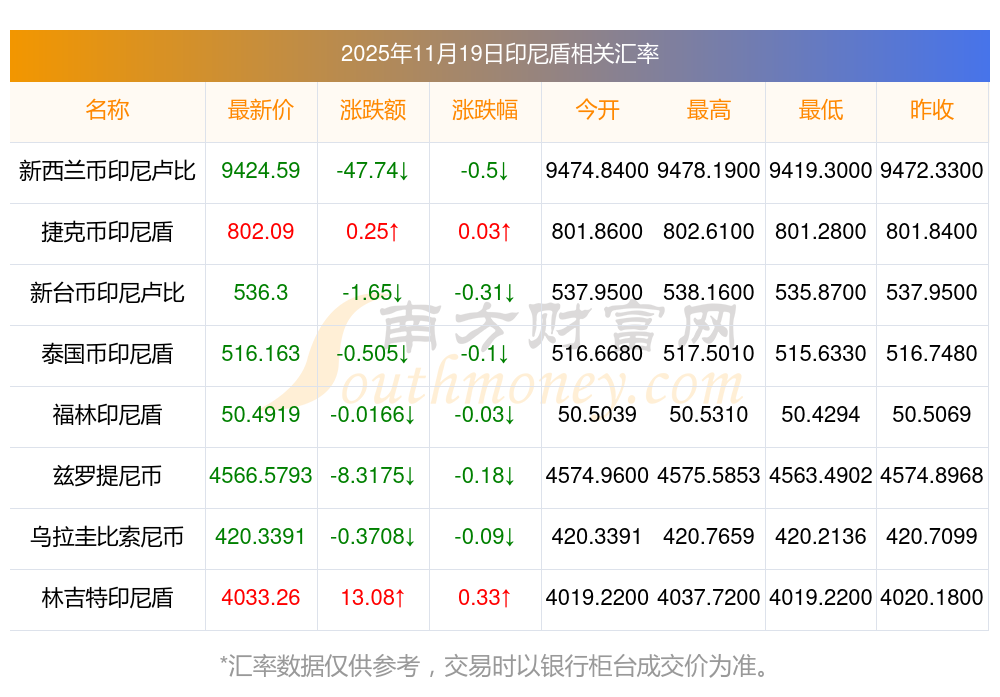Viewport: 1000px width, 697px height.
Task: Click the exchange rate disclaimer footnote text
Action: [499, 665]
